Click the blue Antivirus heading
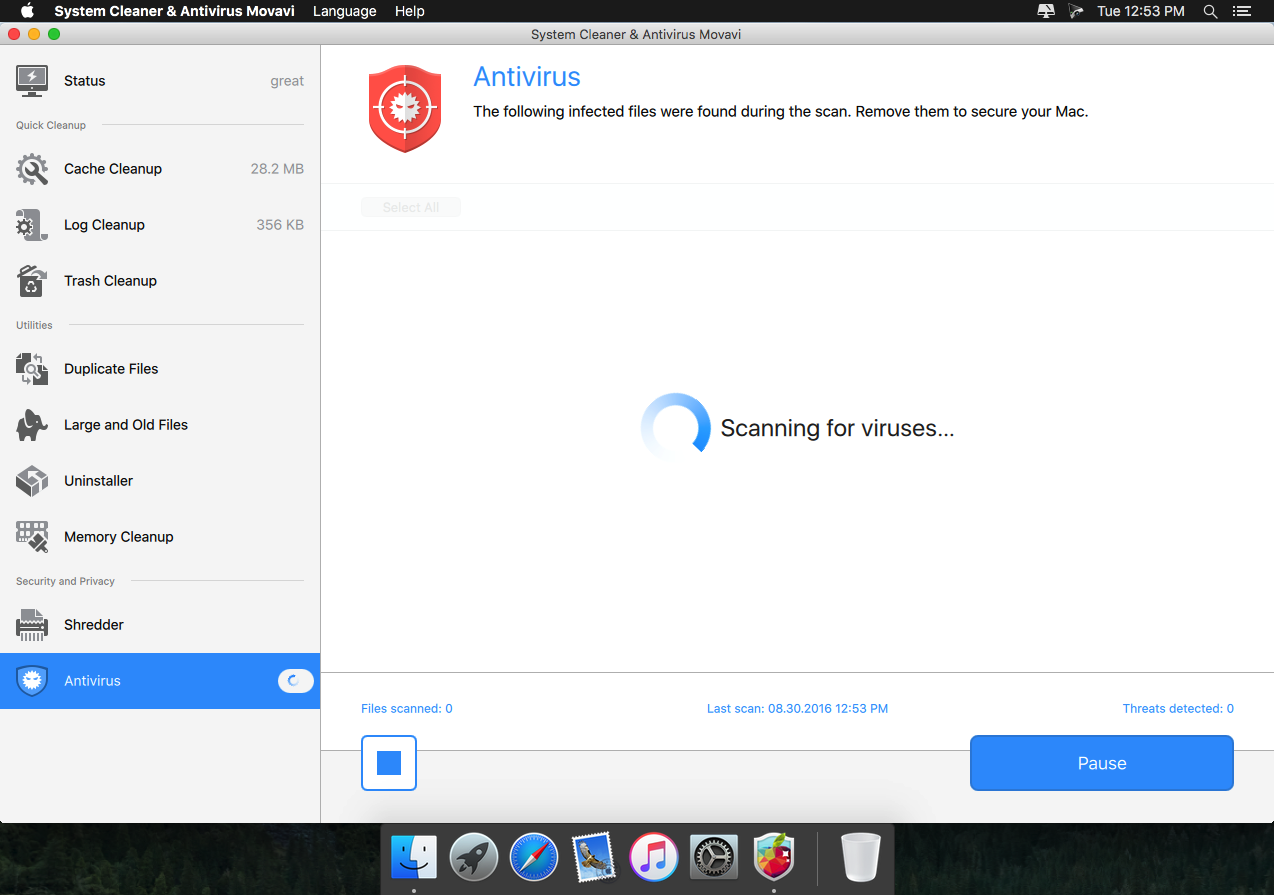 click(527, 77)
